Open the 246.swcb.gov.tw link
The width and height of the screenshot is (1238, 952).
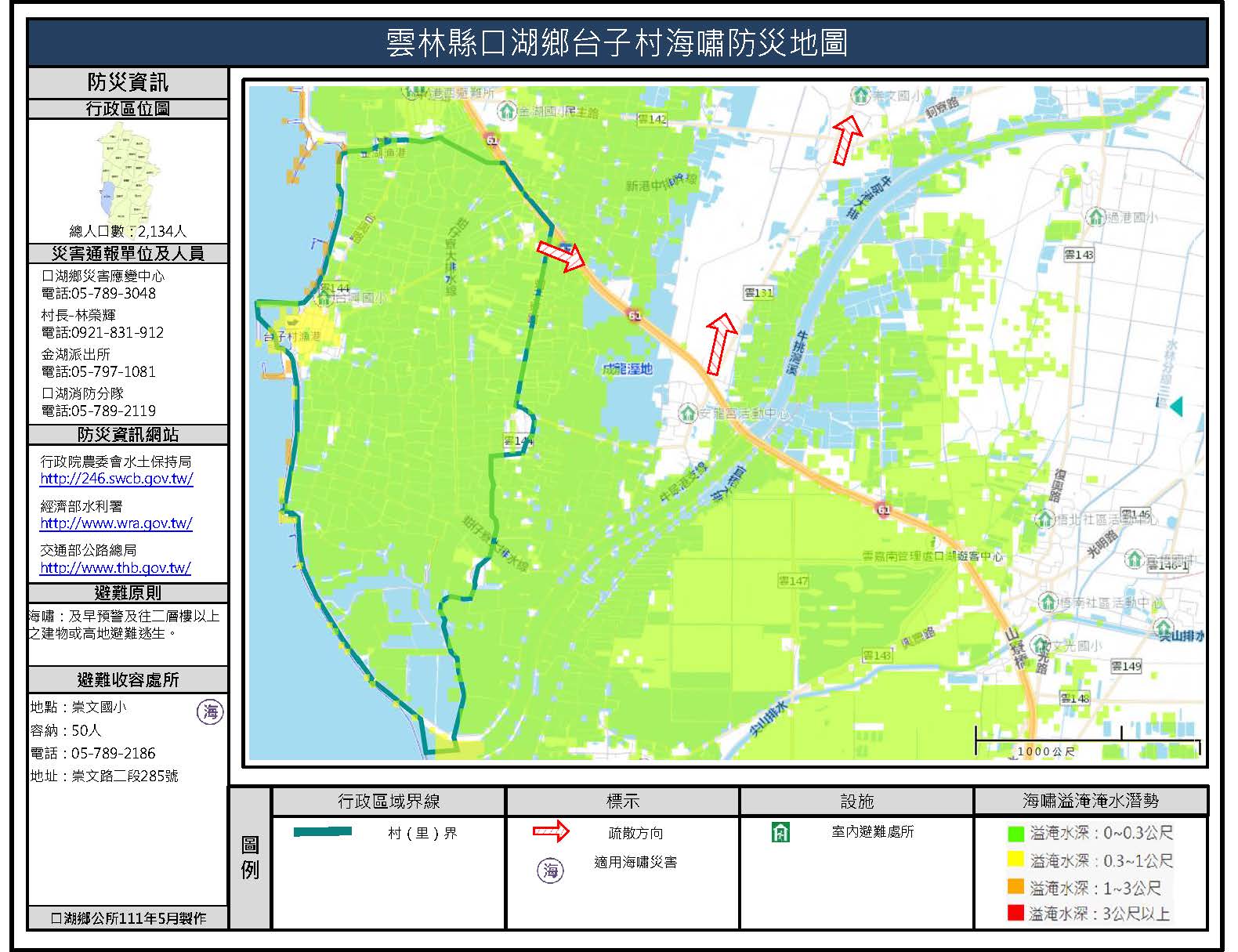[x=117, y=479]
